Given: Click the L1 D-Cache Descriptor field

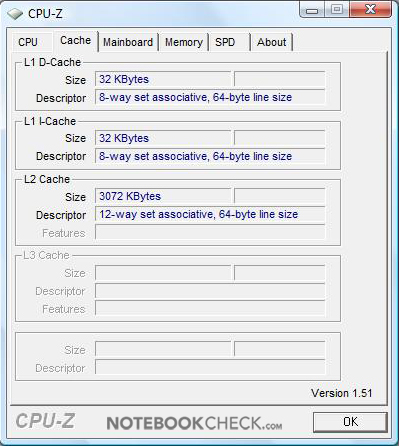Looking at the screenshot, I should (210, 97).
